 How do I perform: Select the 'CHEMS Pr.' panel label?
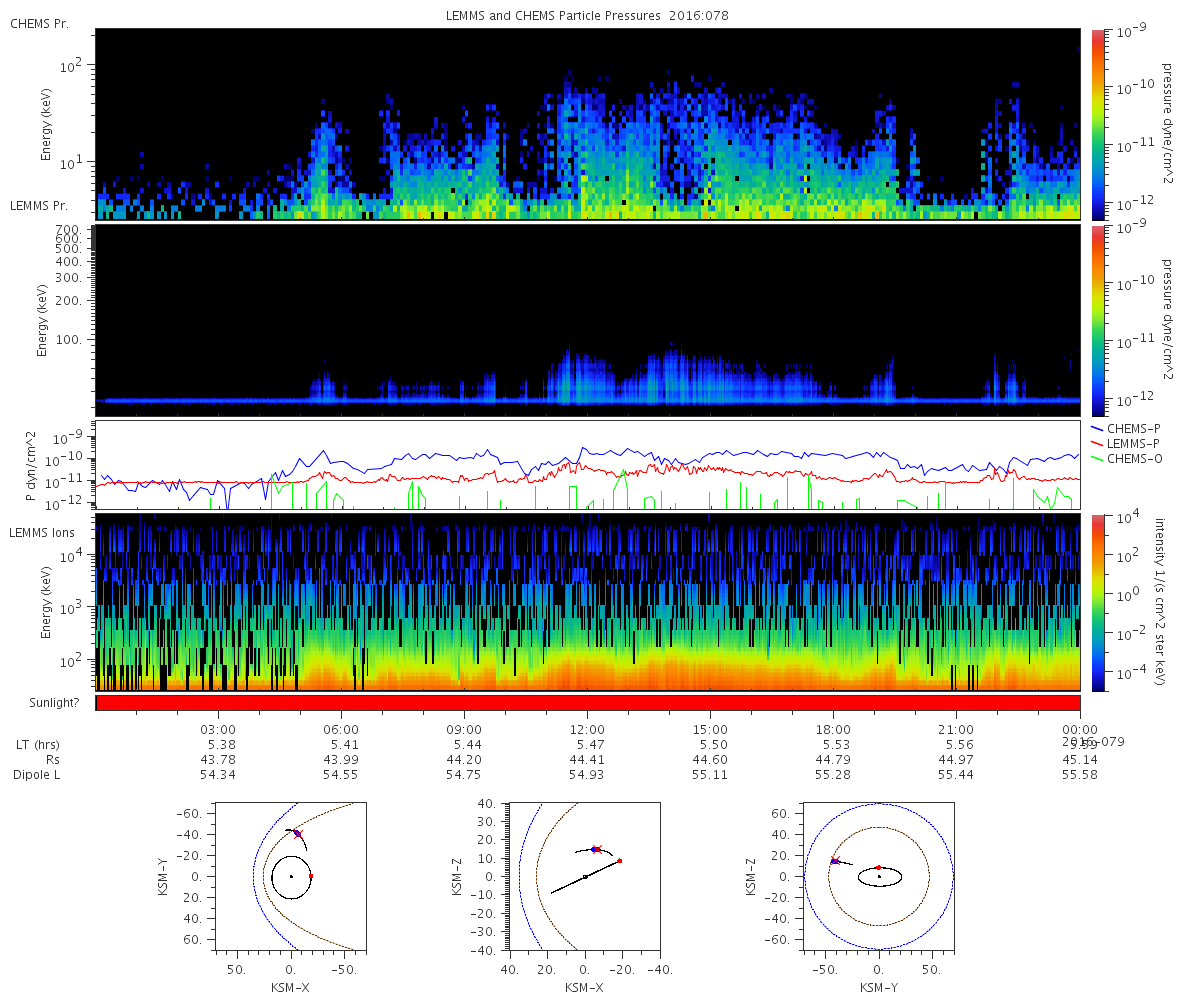(x=39, y=23)
